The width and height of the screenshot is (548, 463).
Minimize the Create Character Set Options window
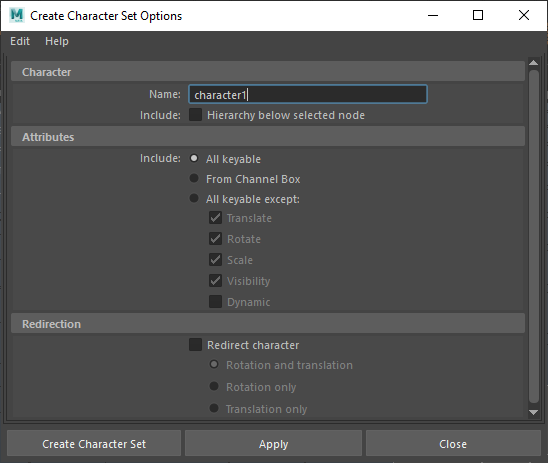tap(433, 15)
